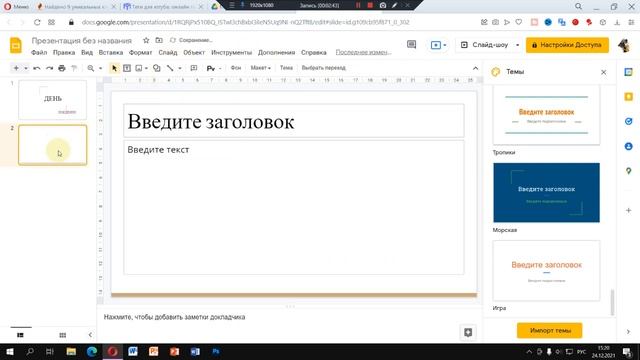The height and width of the screenshot is (360, 640).
Task: Start Слайд-шоу presentation
Action: click(485, 45)
